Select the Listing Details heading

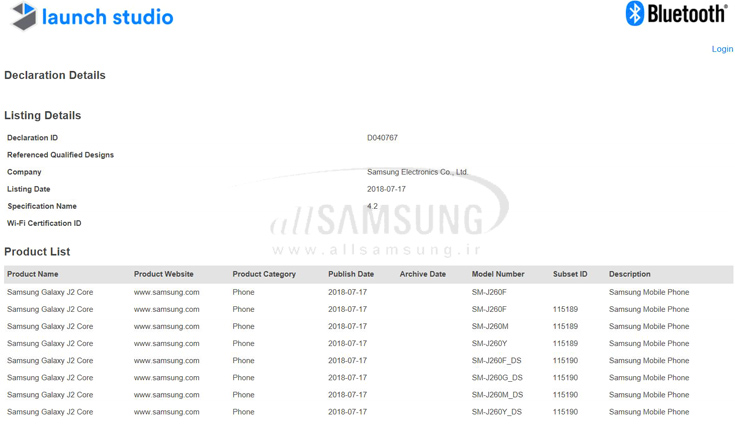click(43, 115)
